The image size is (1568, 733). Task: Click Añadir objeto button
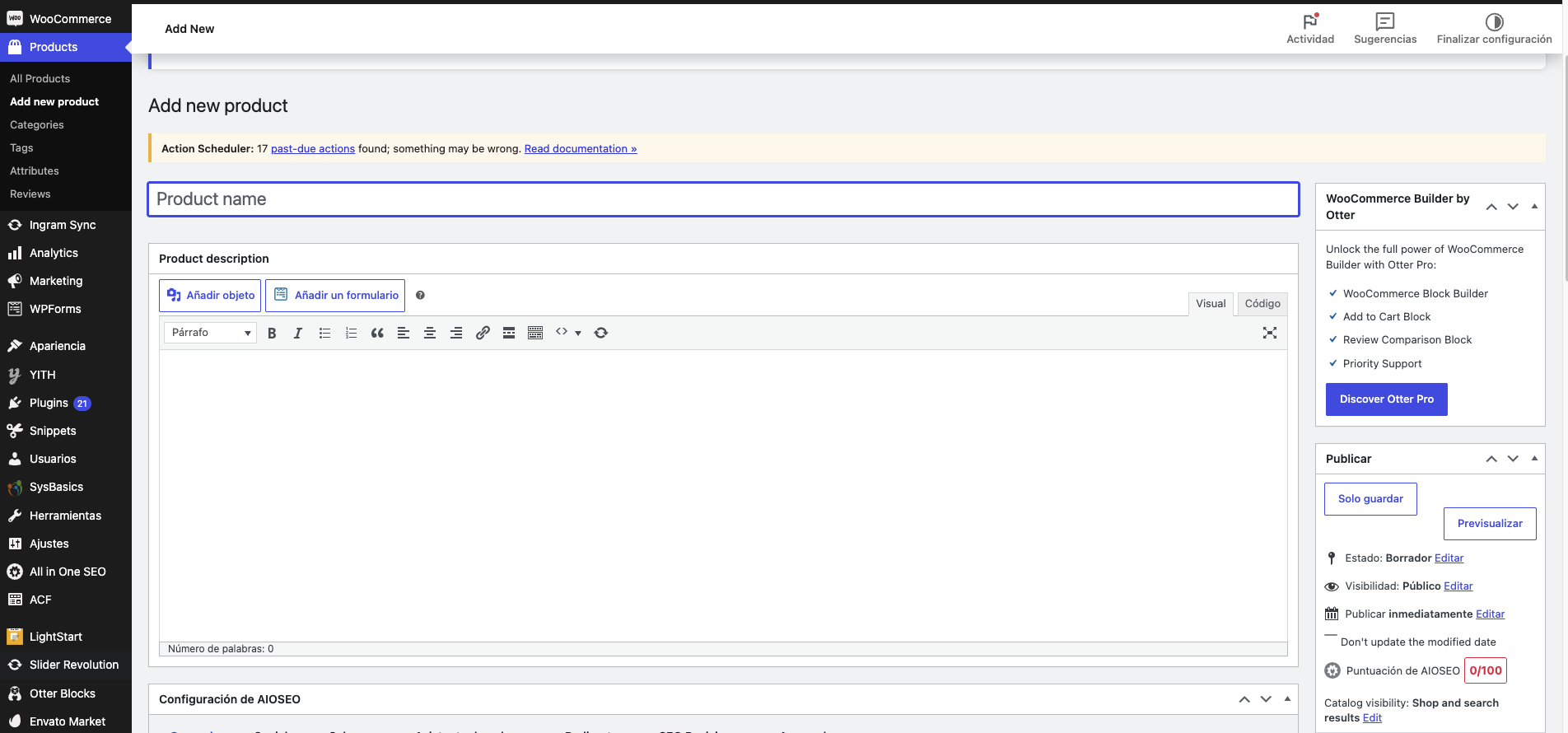210,295
